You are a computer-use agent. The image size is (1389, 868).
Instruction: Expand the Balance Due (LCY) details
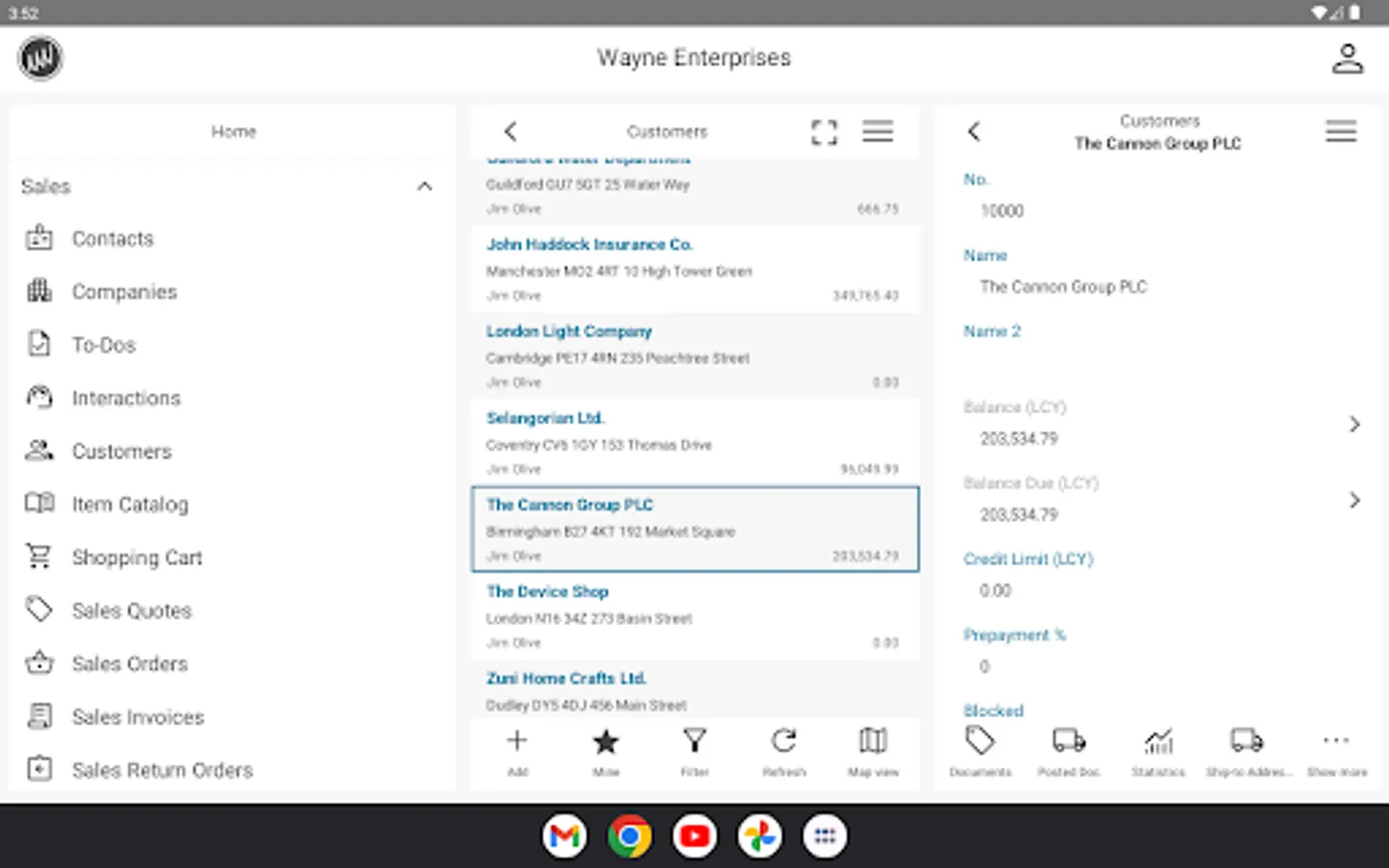[1354, 501]
